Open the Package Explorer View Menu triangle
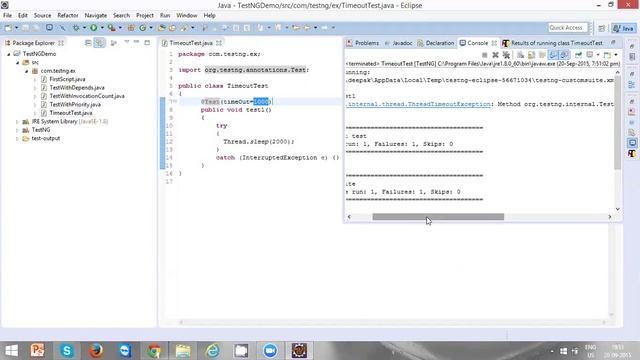Image resolution: width=640 pixels, height=360 pixels. 127,42
